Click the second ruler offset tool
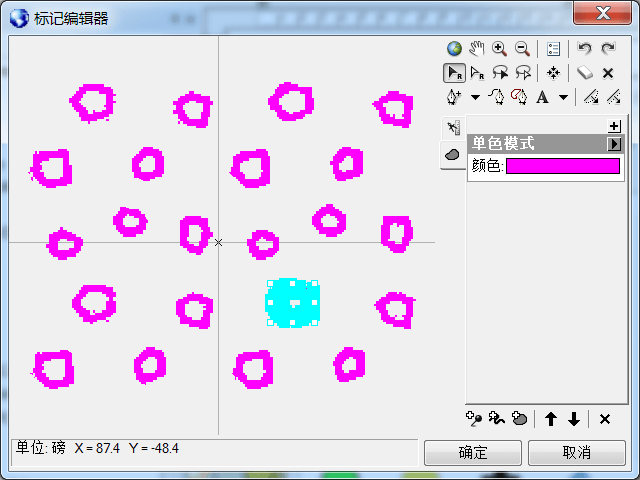Screen dimensions: 640x480 pos(614,97)
